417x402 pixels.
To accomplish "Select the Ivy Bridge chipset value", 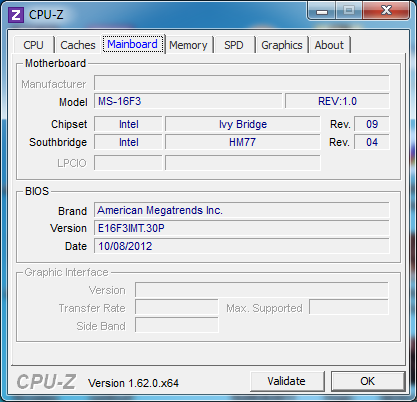I will pyautogui.click(x=243, y=124).
